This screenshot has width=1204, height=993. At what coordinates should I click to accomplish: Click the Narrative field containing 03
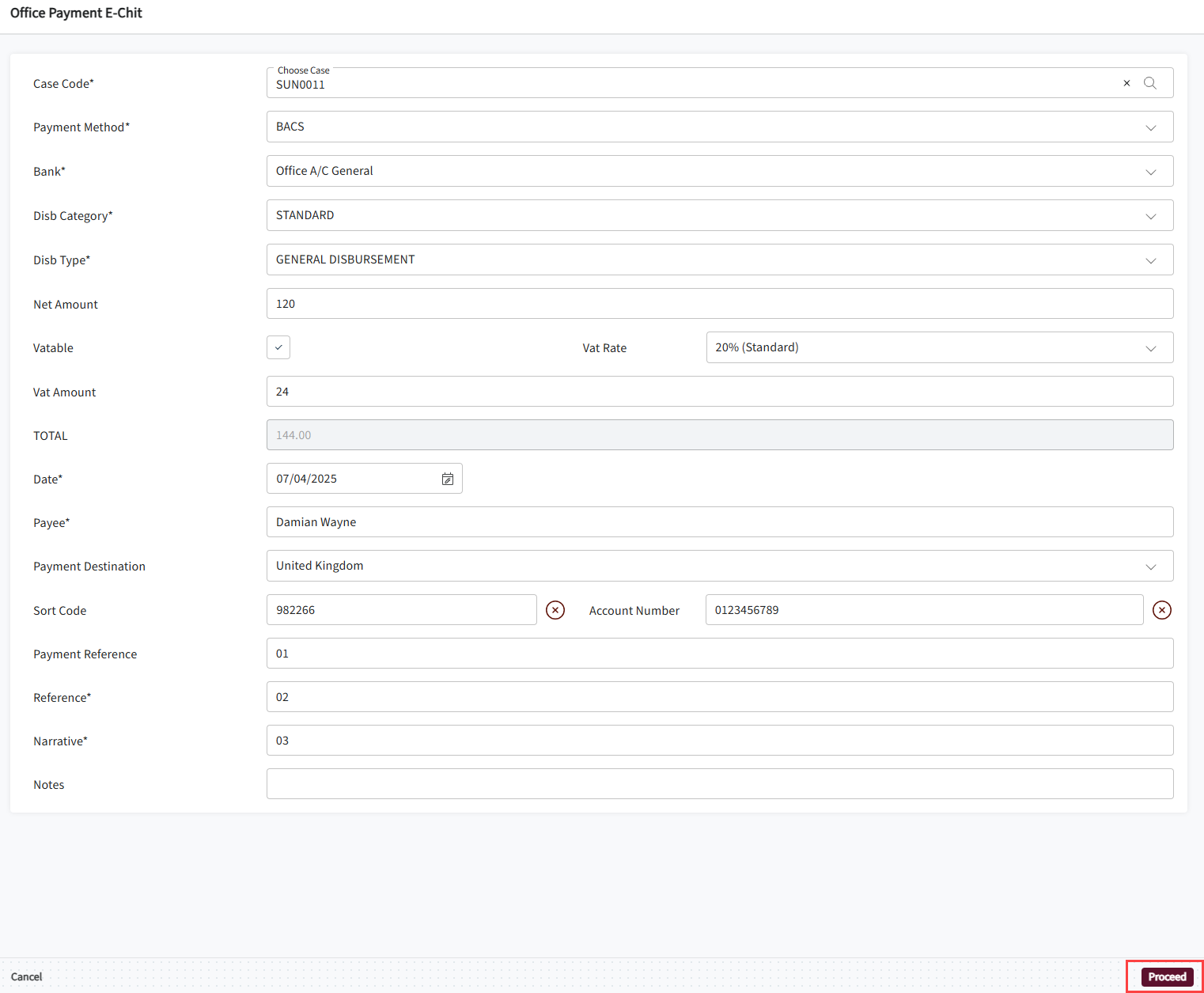click(x=720, y=741)
